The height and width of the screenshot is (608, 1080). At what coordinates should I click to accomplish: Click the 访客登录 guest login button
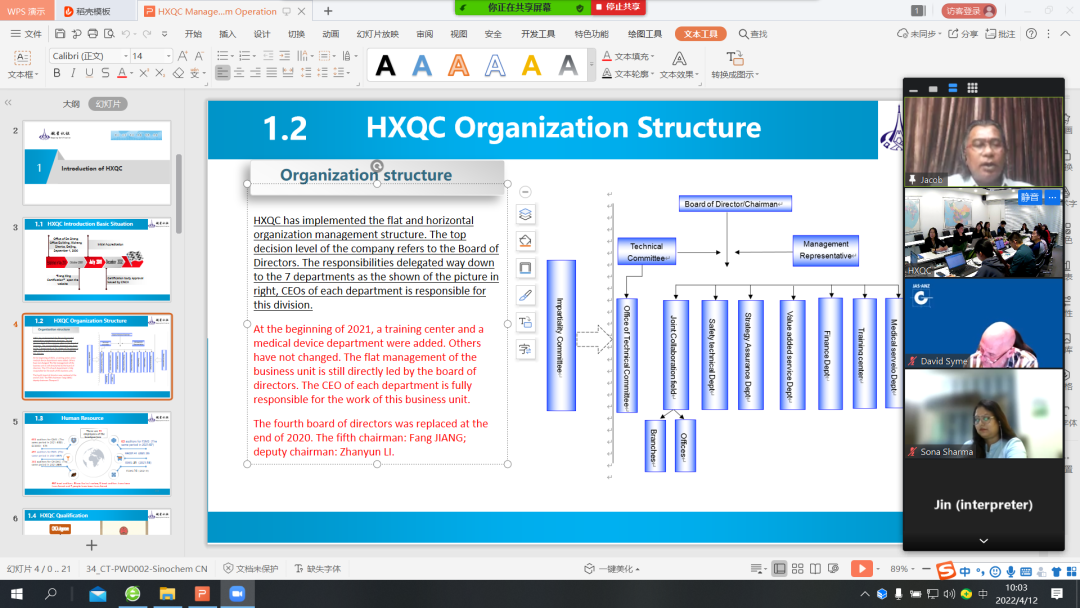pos(968,11)
